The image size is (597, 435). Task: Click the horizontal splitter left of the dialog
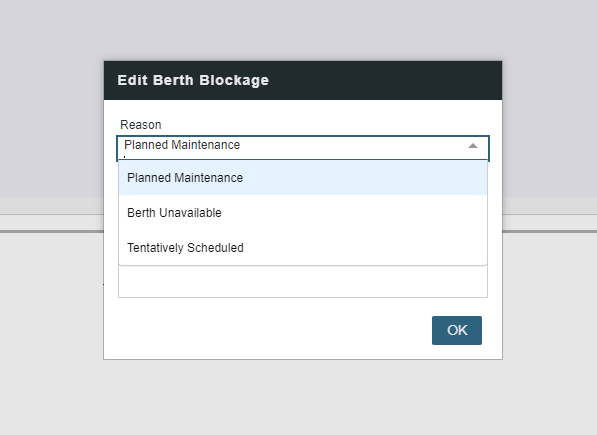tap(51, 231)
